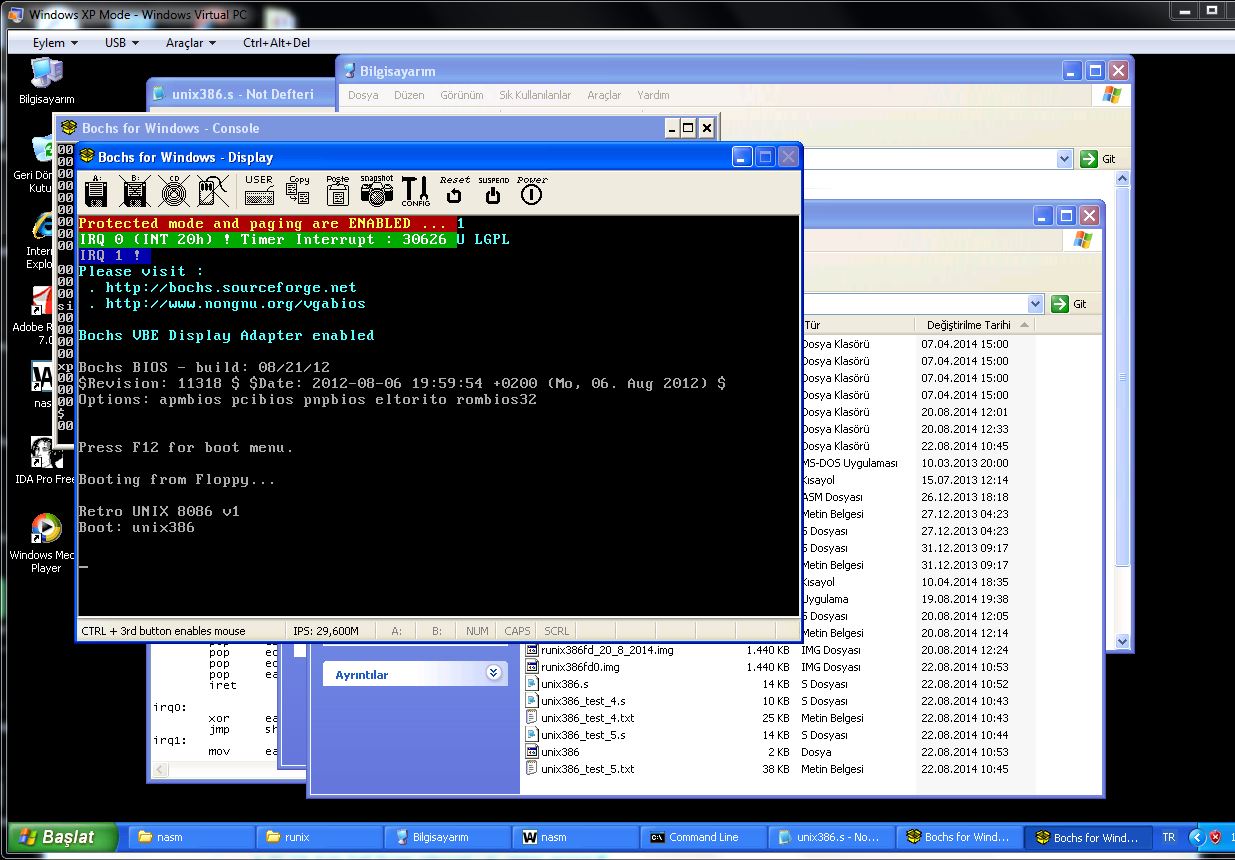Open the IDA Pro Free desktop icon

click(x=46, y=460)
